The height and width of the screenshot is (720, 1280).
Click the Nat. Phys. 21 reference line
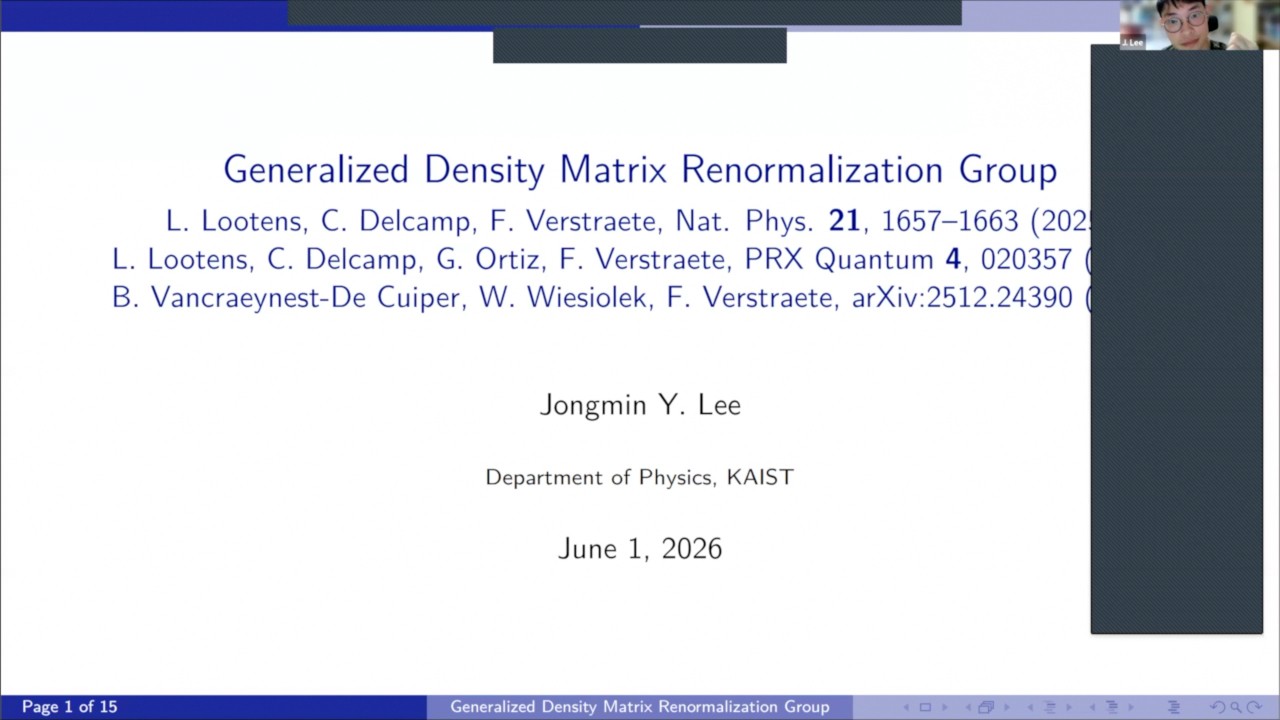628,221
